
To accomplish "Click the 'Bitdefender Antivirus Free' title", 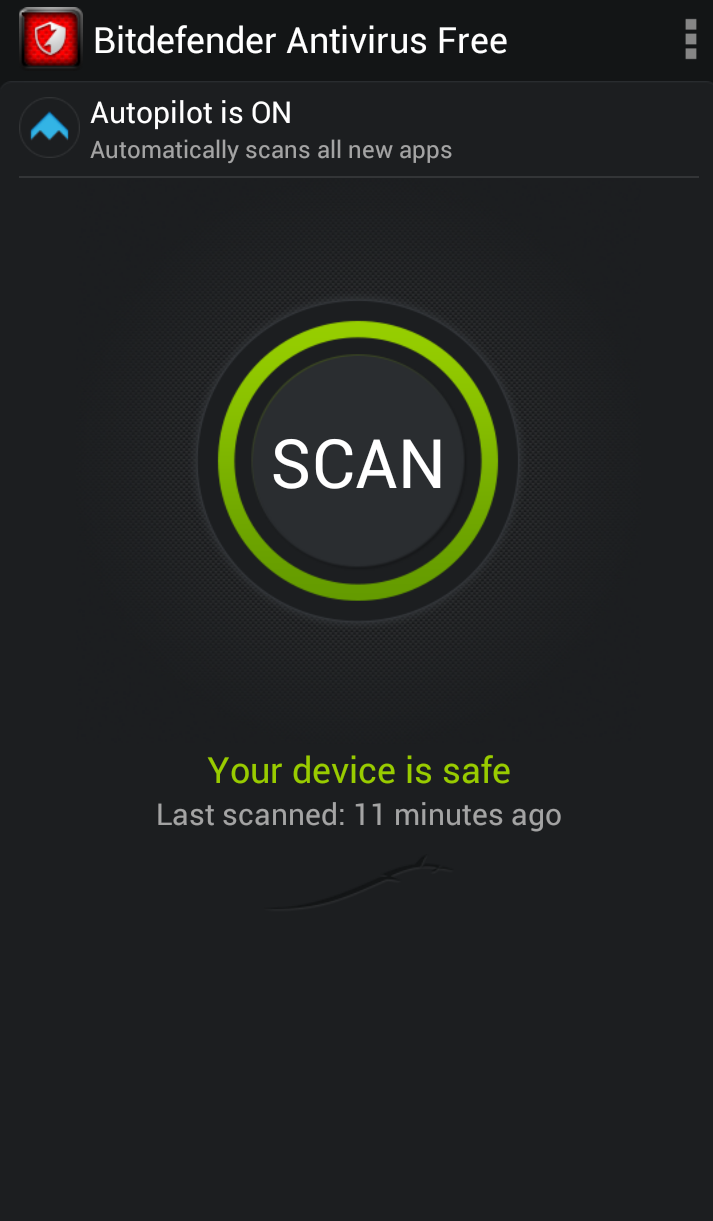I will tap(300, 41).
